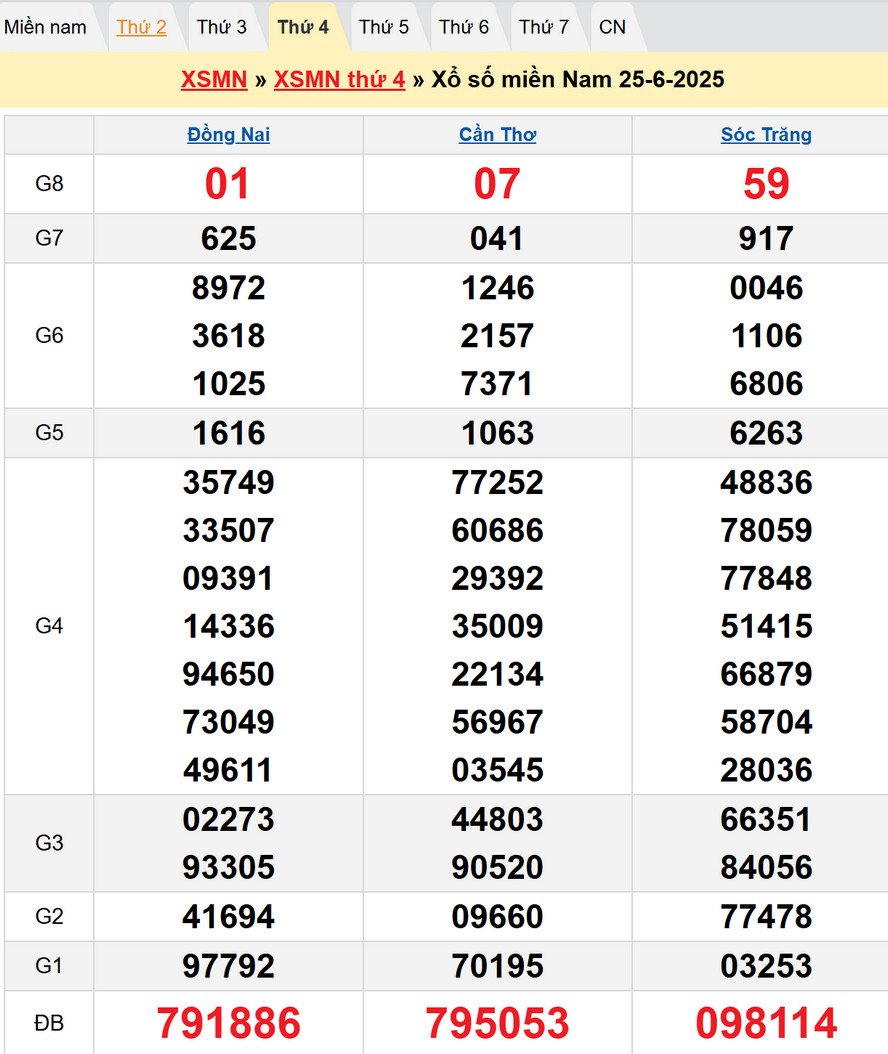888x1054 pixels.
Task: Click the ĐB row label
Action: click(49, 1023)
